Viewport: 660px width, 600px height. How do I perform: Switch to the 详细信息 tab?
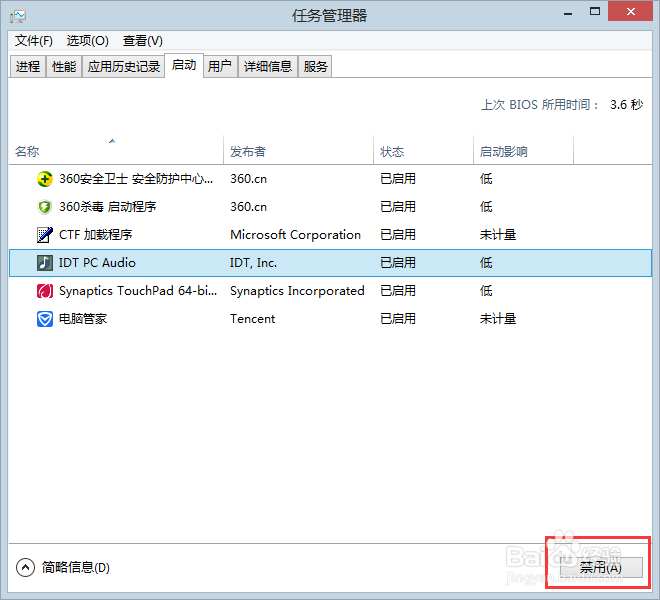coord(268,67)
